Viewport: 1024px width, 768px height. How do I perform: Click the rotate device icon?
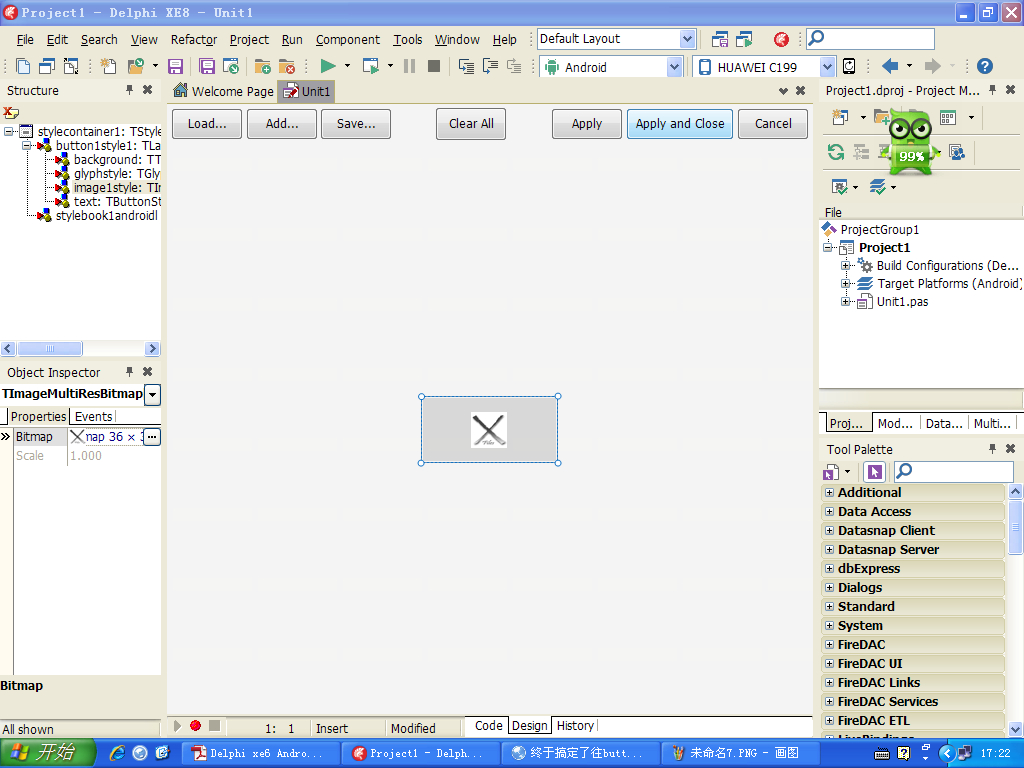coord(849,66)
